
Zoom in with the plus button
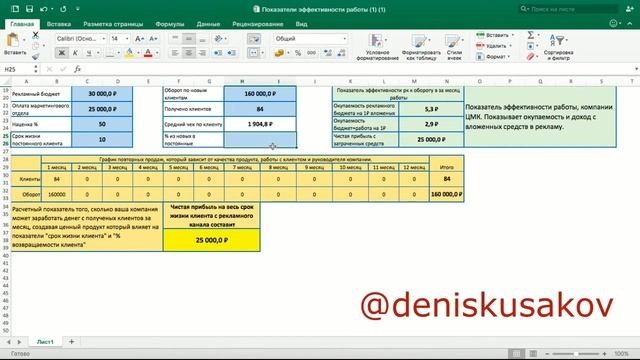tap(604, 353)
